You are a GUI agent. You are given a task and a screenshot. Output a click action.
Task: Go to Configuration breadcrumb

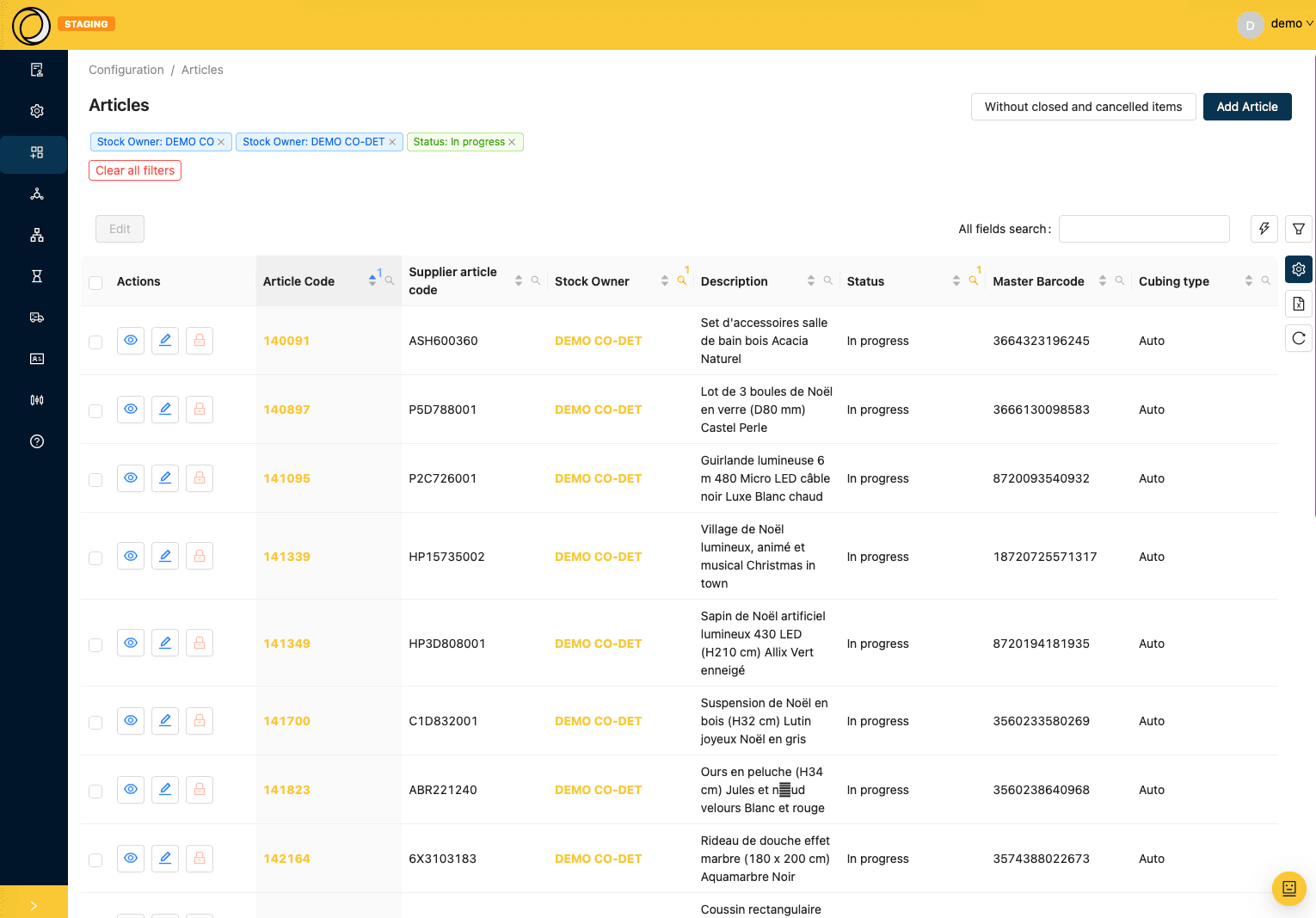pyautogui.click(x=126, y=70)
